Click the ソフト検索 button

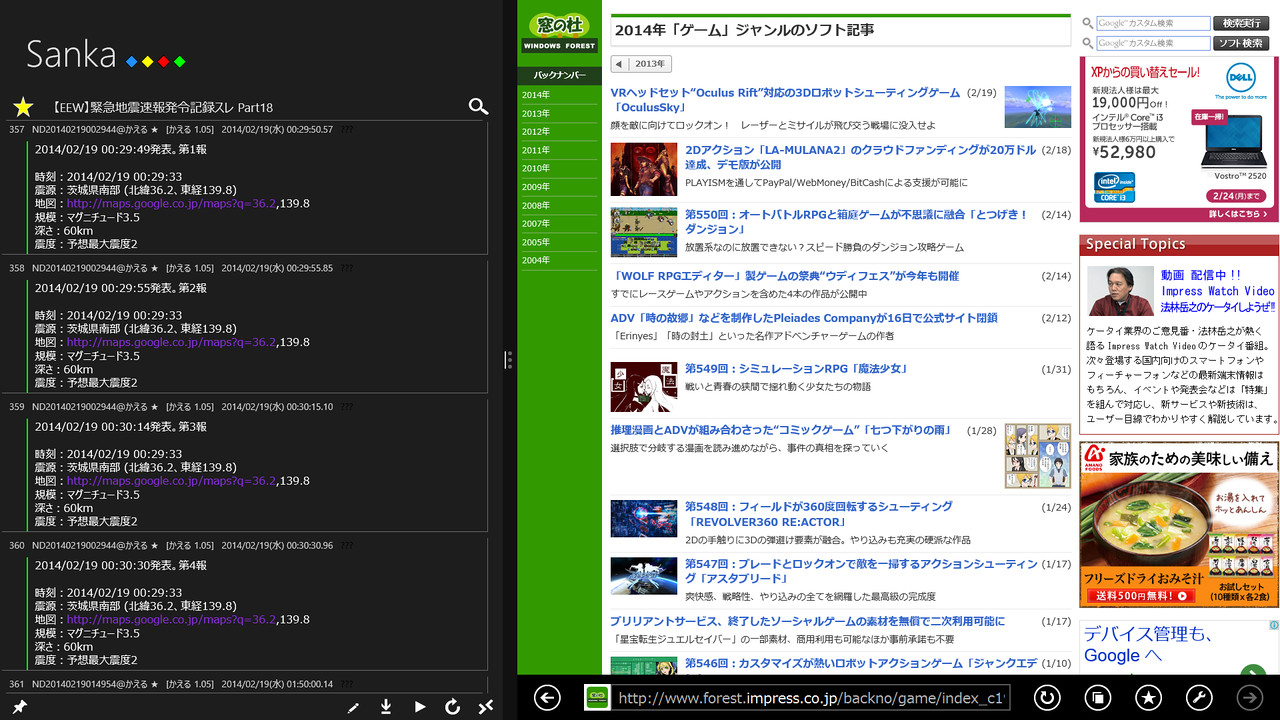(1241, 43)
